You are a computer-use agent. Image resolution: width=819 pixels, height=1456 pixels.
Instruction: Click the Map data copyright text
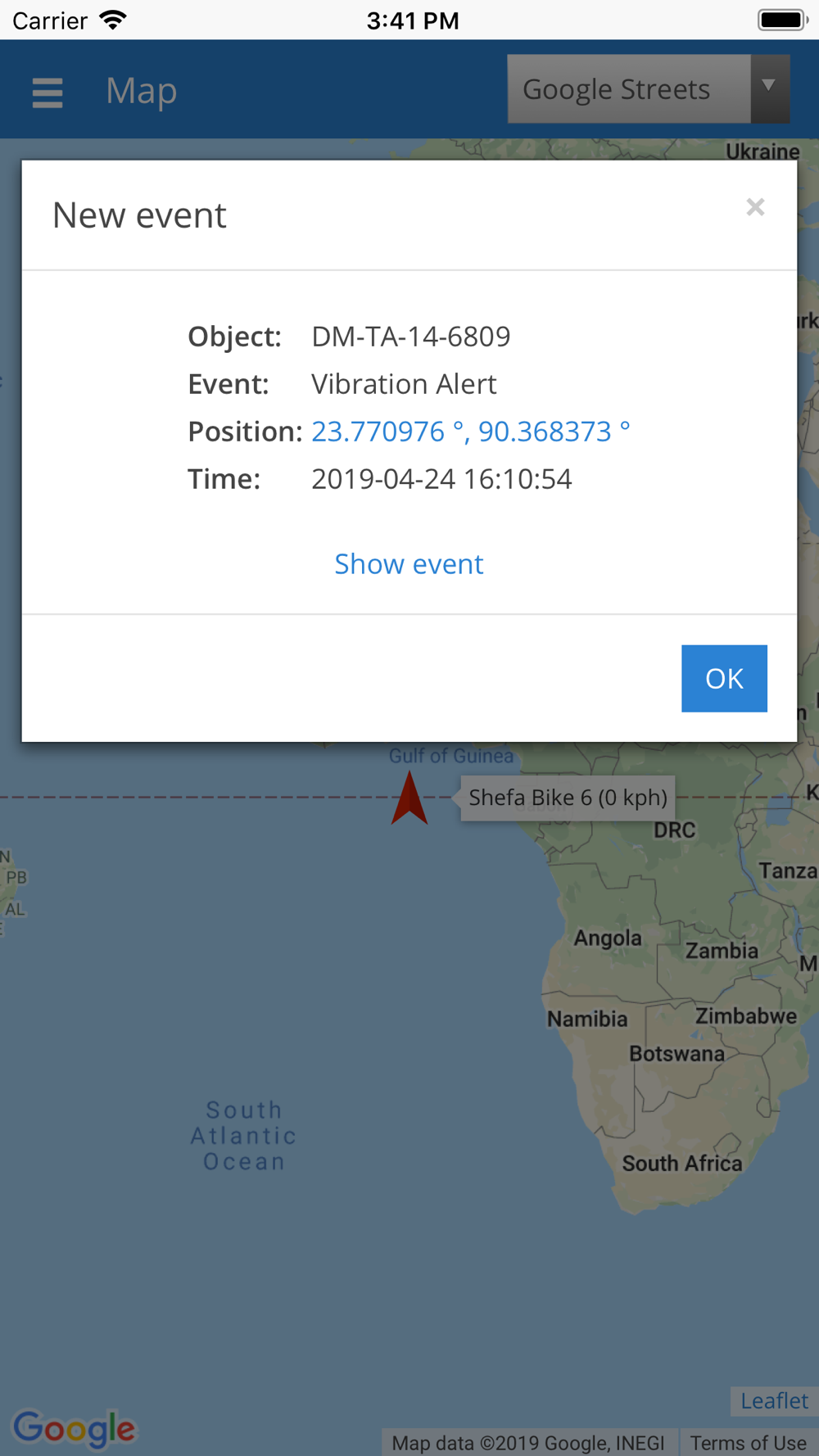click(528, 1442)
